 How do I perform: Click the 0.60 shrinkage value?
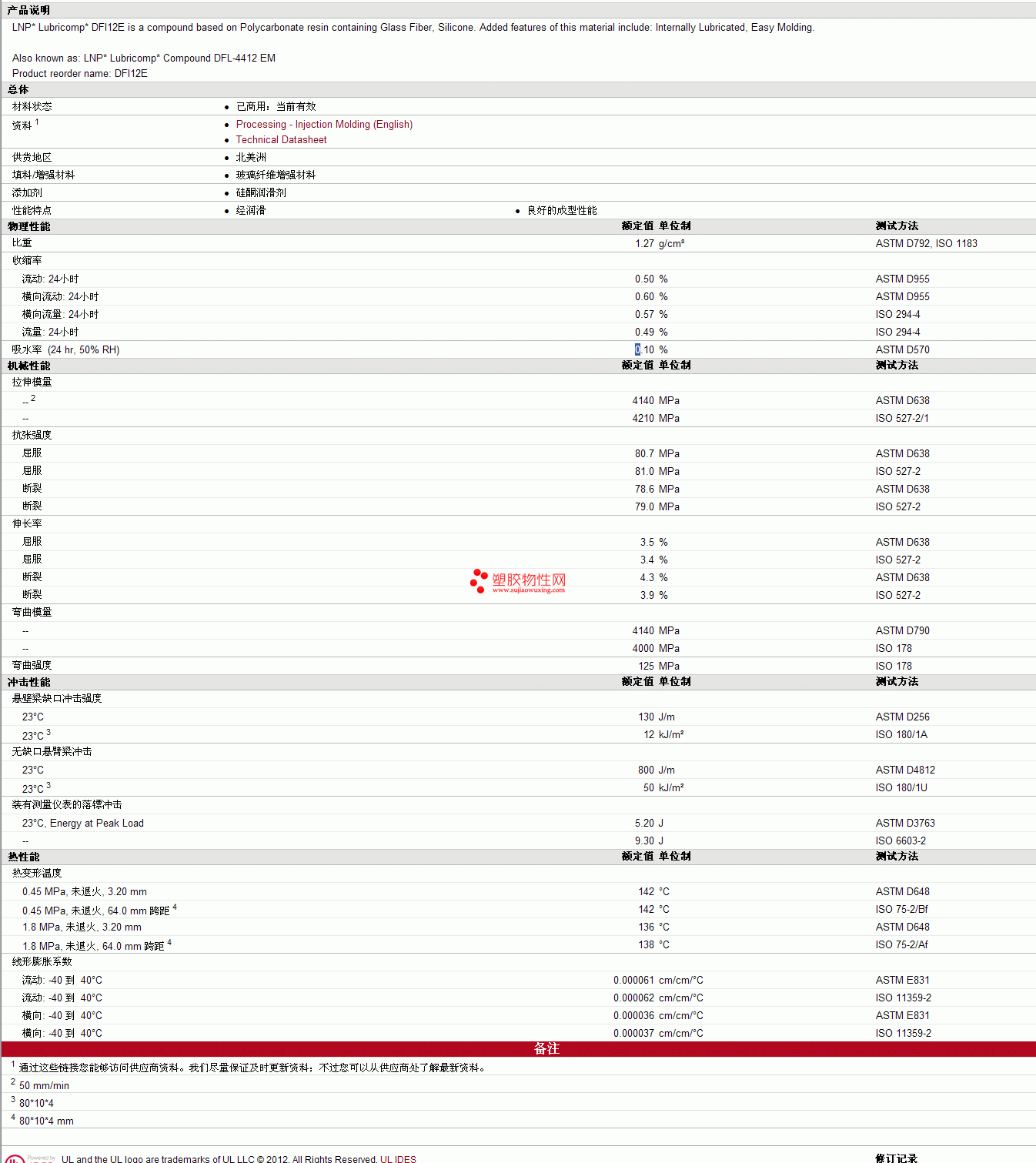pos(644,296)
